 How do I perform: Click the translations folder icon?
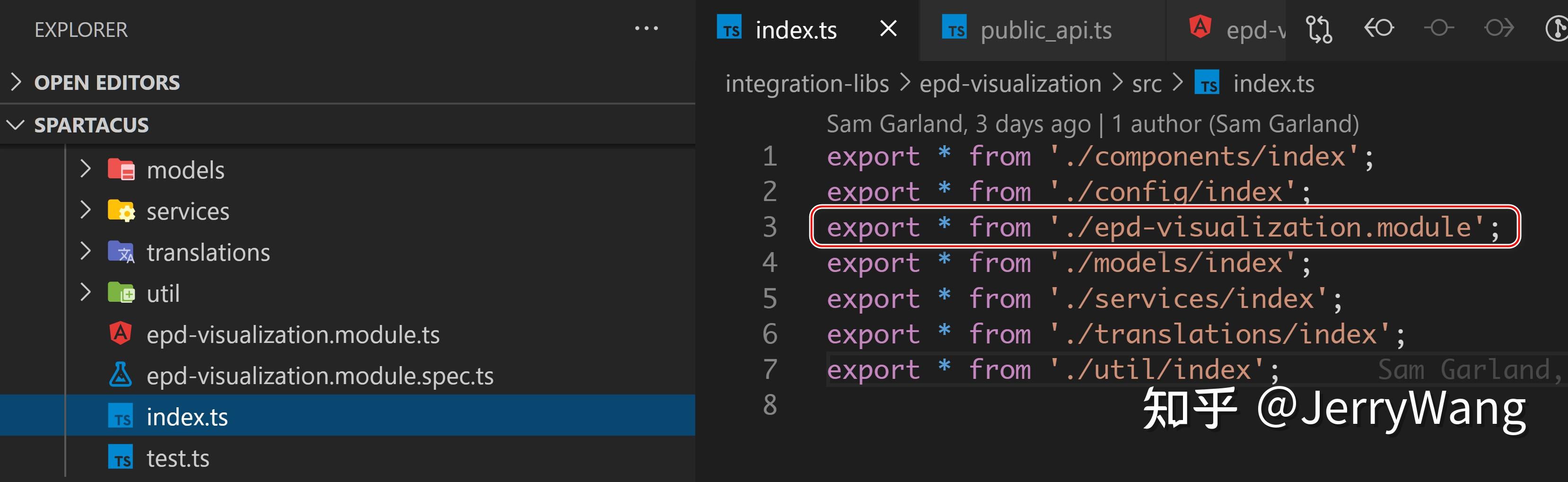[121, 252]
